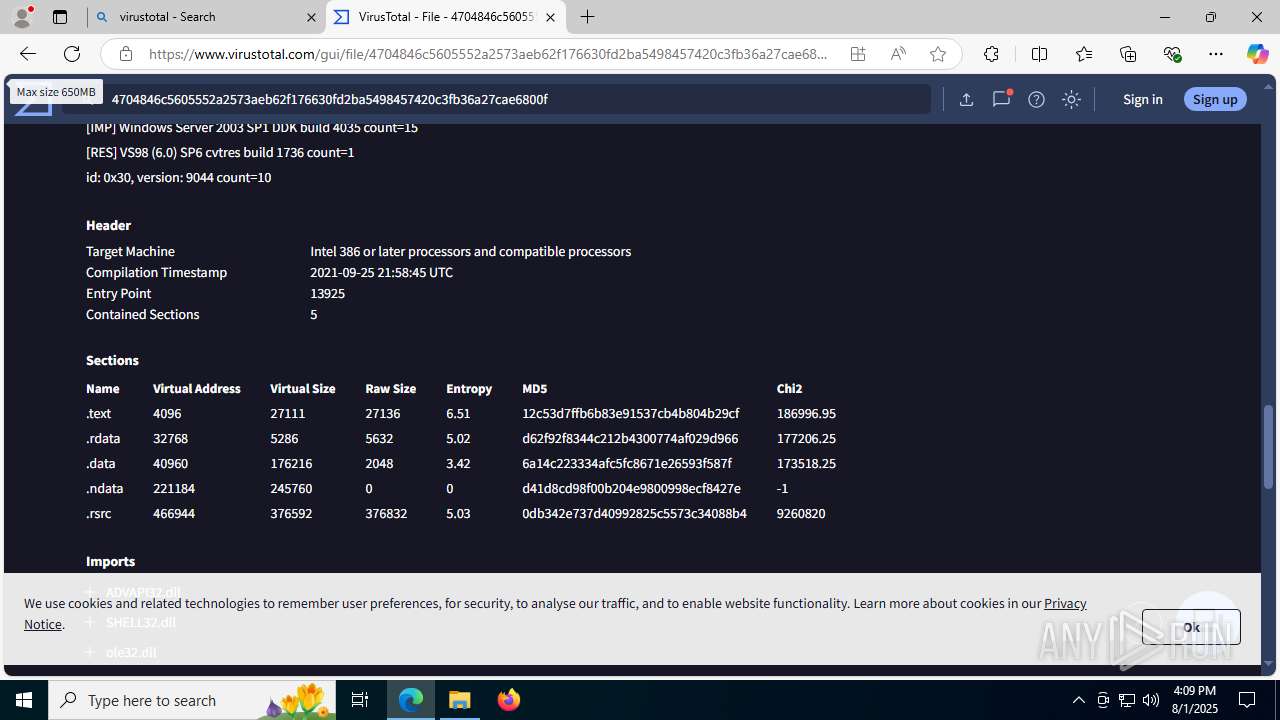Viewport: 1280px width, 720px height.
Task: Open browser Extensions menu
Action: 991,54
